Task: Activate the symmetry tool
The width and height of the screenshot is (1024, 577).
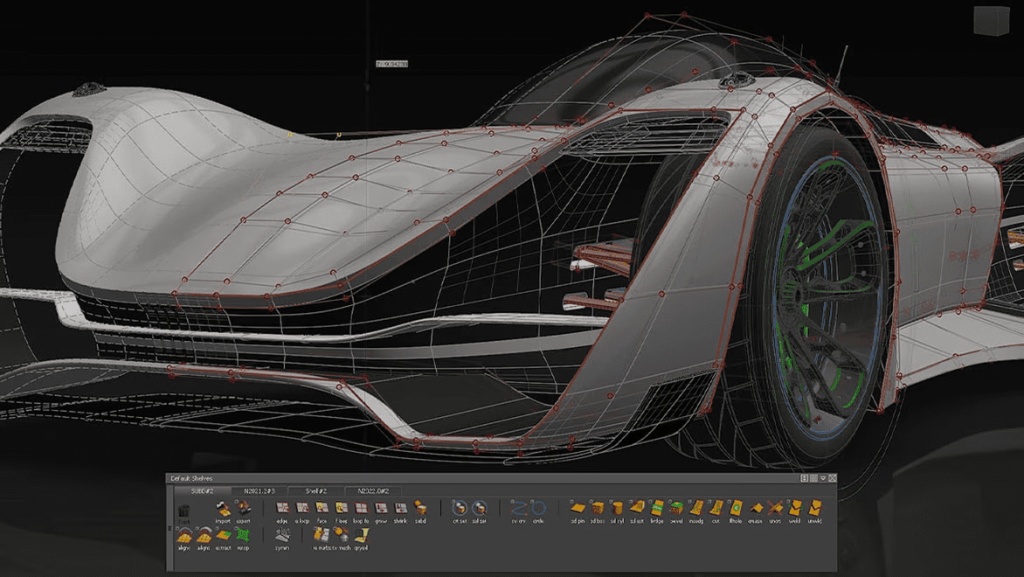Action: coord(280,535)
